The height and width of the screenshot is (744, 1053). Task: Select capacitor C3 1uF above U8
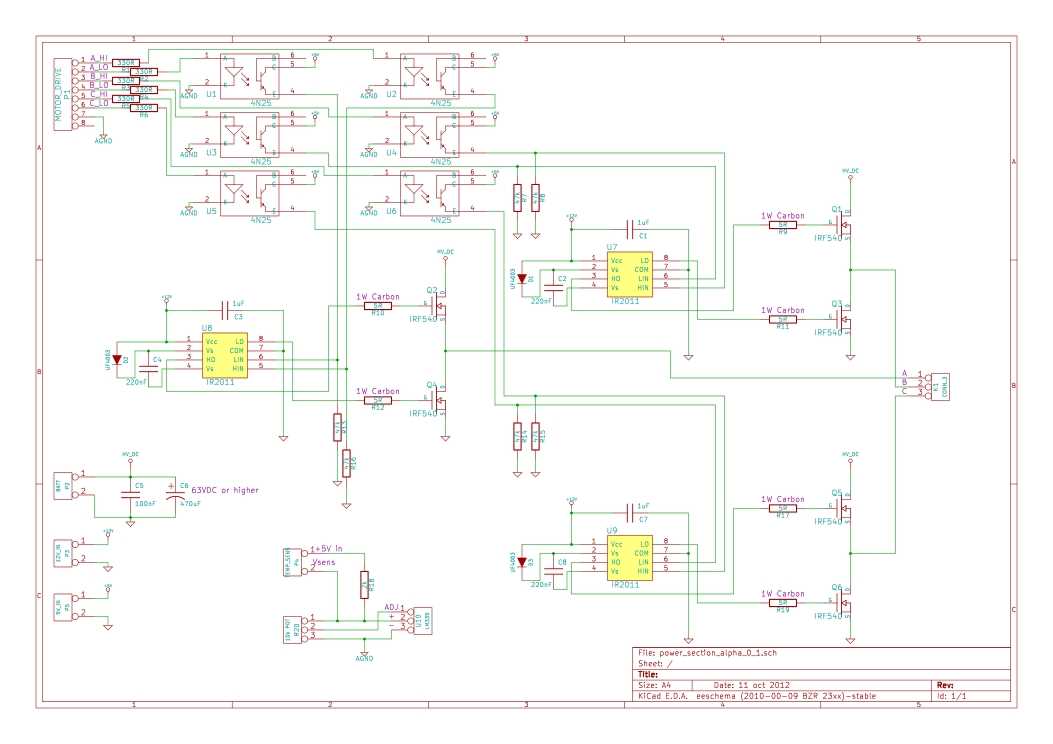coord(225,310)
